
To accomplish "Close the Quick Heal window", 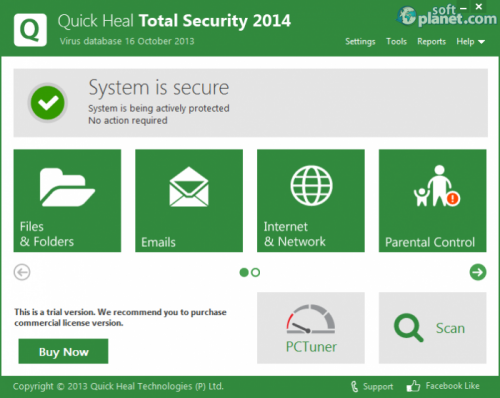I will pos(479,7).
